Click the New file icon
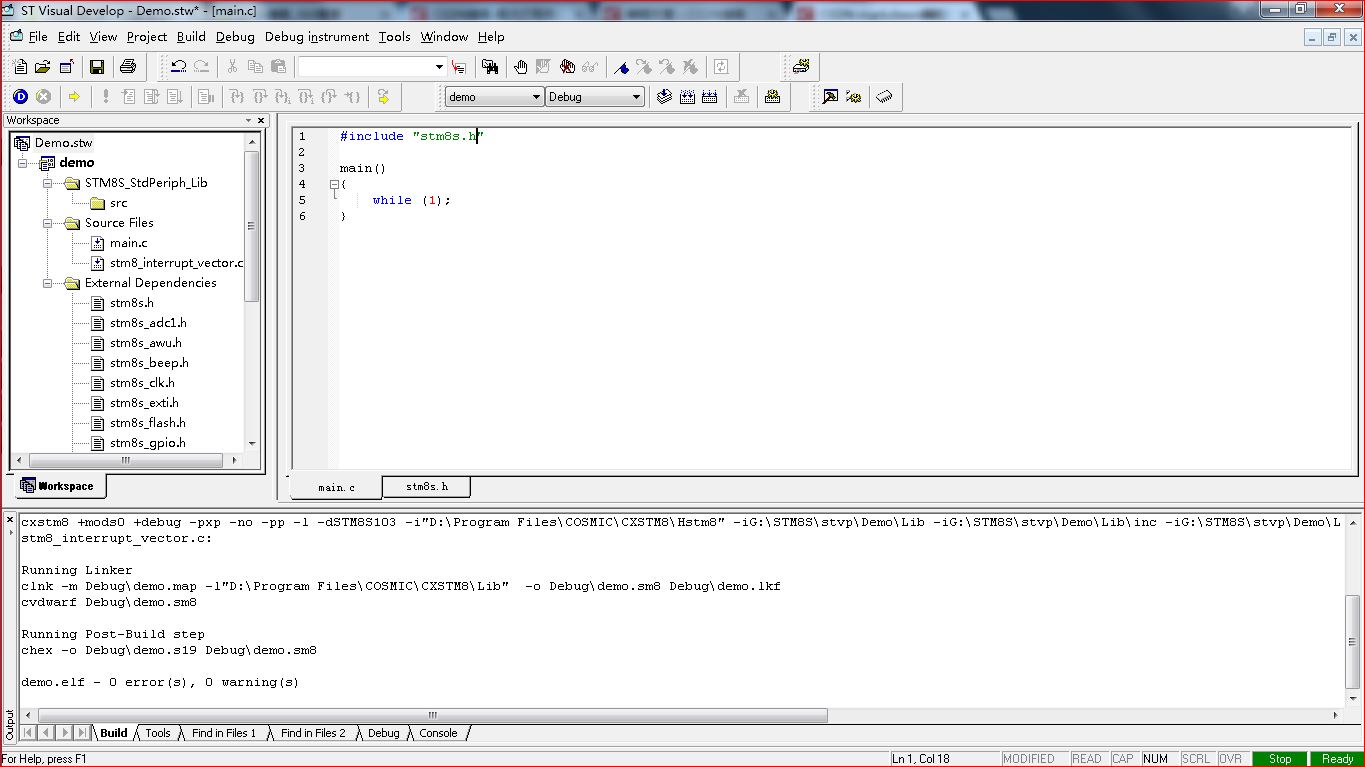1365x767 pixels. [x=20, y=67]
